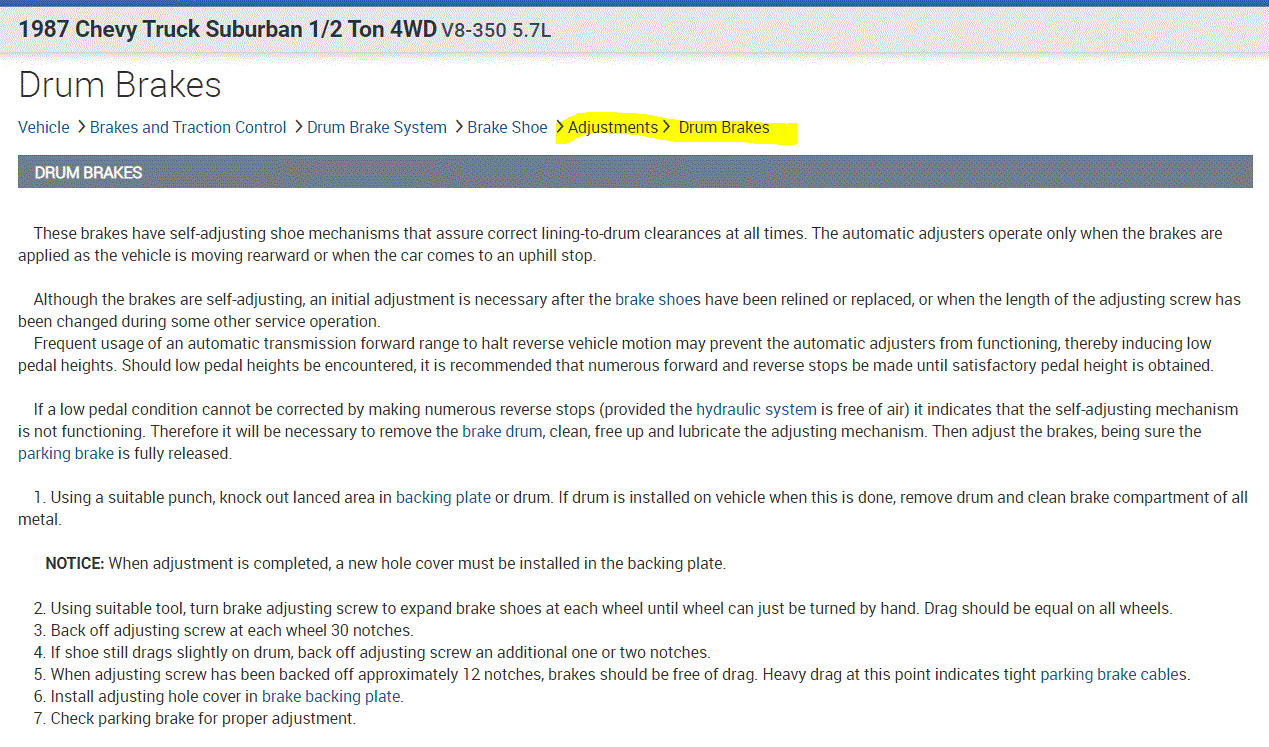Viewport: 1269px width, 747px height.
Task: Click the DRUM BRAKES section header bar
Action: tap(635, 172)
